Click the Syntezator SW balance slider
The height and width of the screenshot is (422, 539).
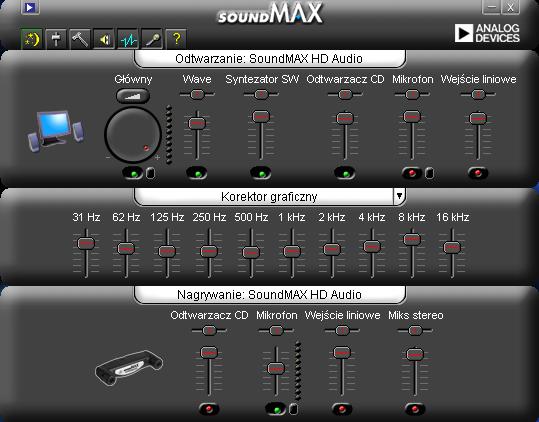(261, 94)
